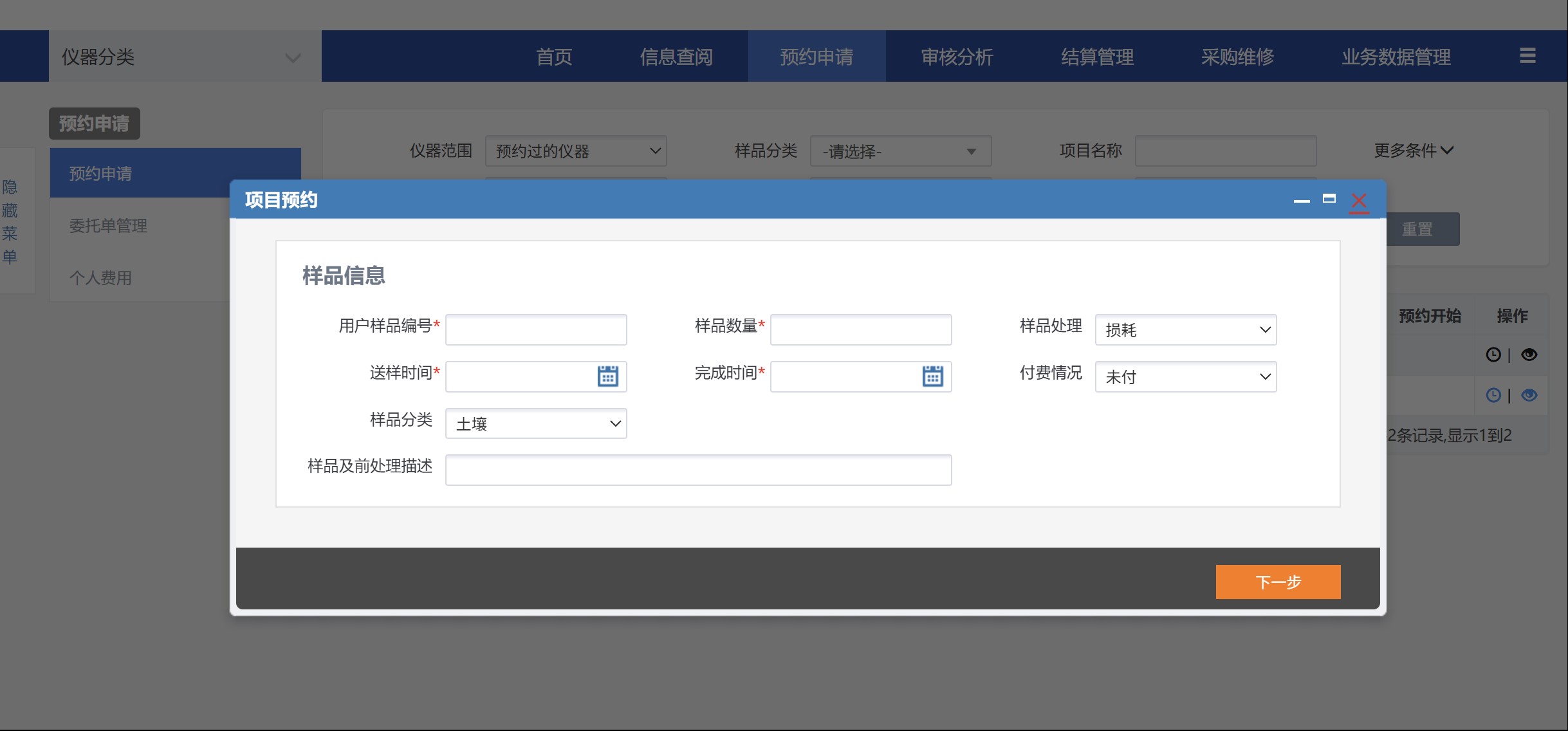The height and width of the screenshot is (731, 1568).
Task: Click the 用户样品编号 input field
Action: point(535,330)
